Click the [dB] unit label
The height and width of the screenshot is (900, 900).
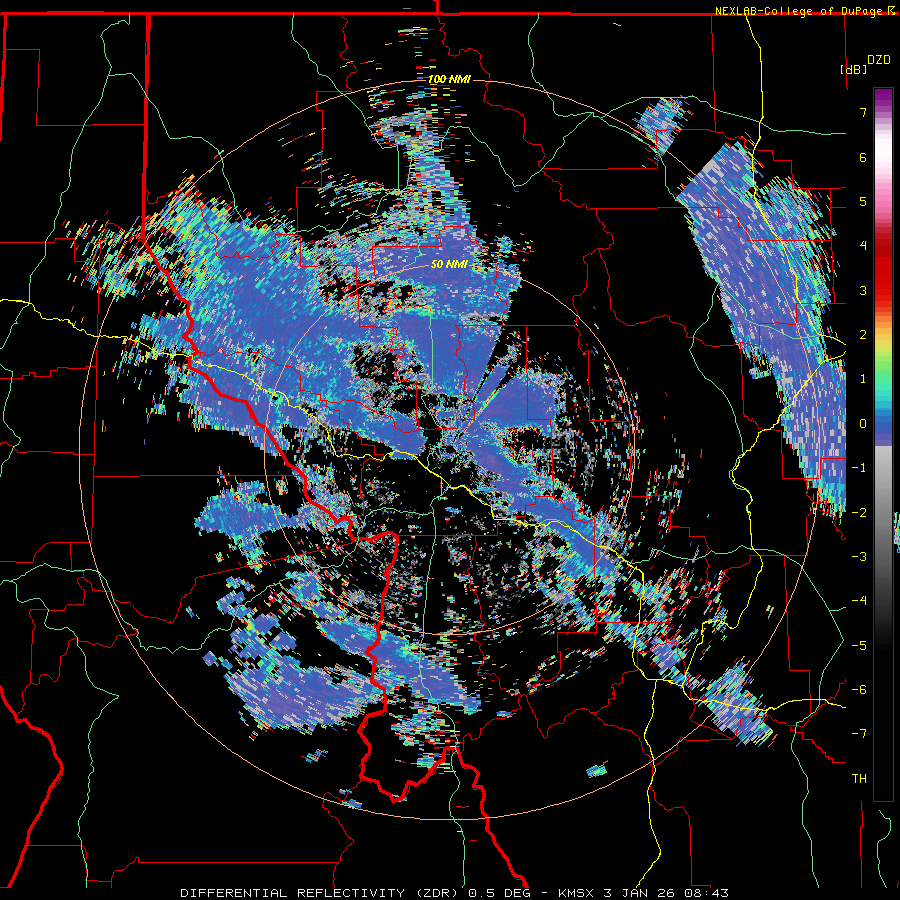coord(853,69)
